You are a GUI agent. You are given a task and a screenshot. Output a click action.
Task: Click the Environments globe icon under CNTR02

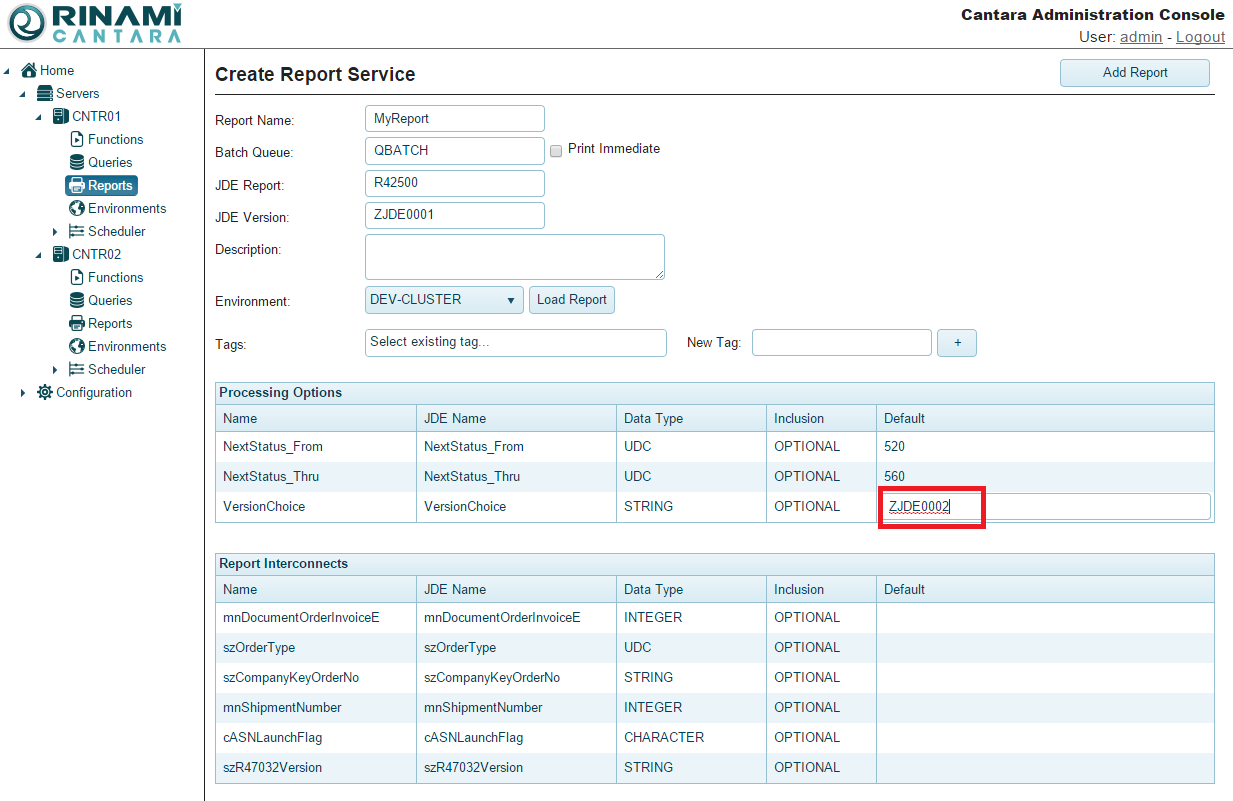(77, 346)
